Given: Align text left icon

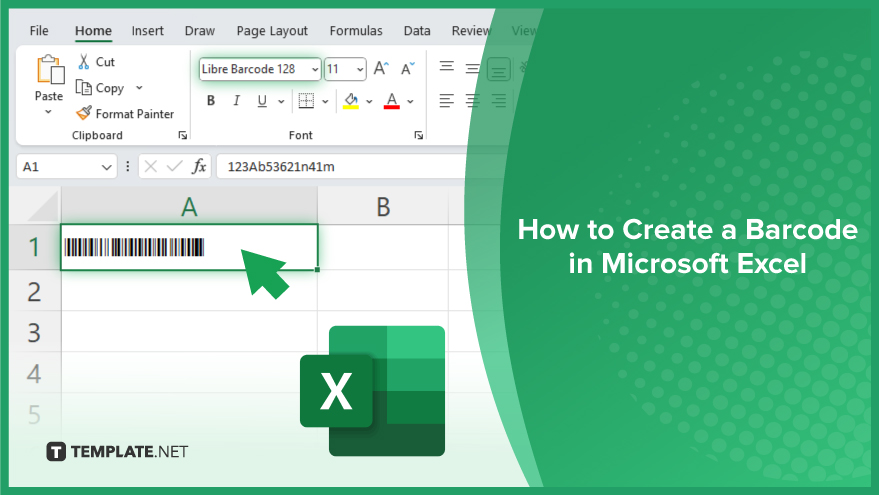Looking at the screenshot, I should pyautogui.click(x=447, y=101).
